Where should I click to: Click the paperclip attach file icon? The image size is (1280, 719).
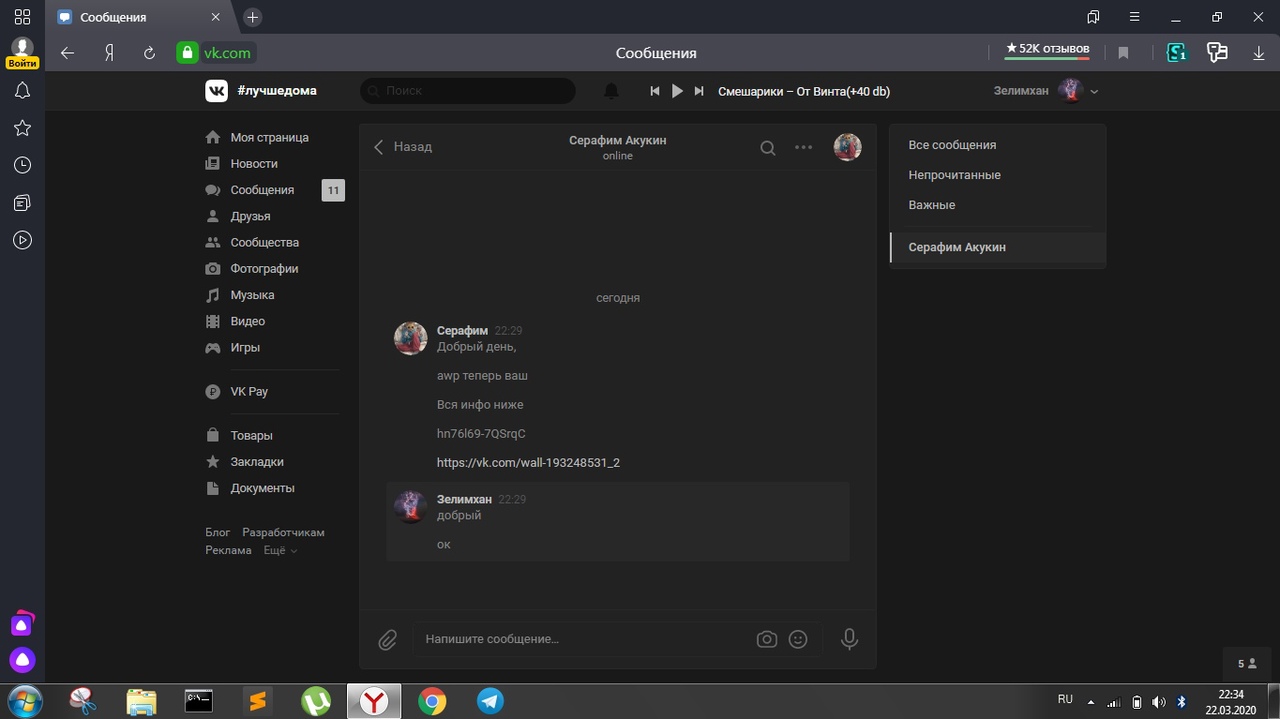pyautogui.click(x=388, y=639)
